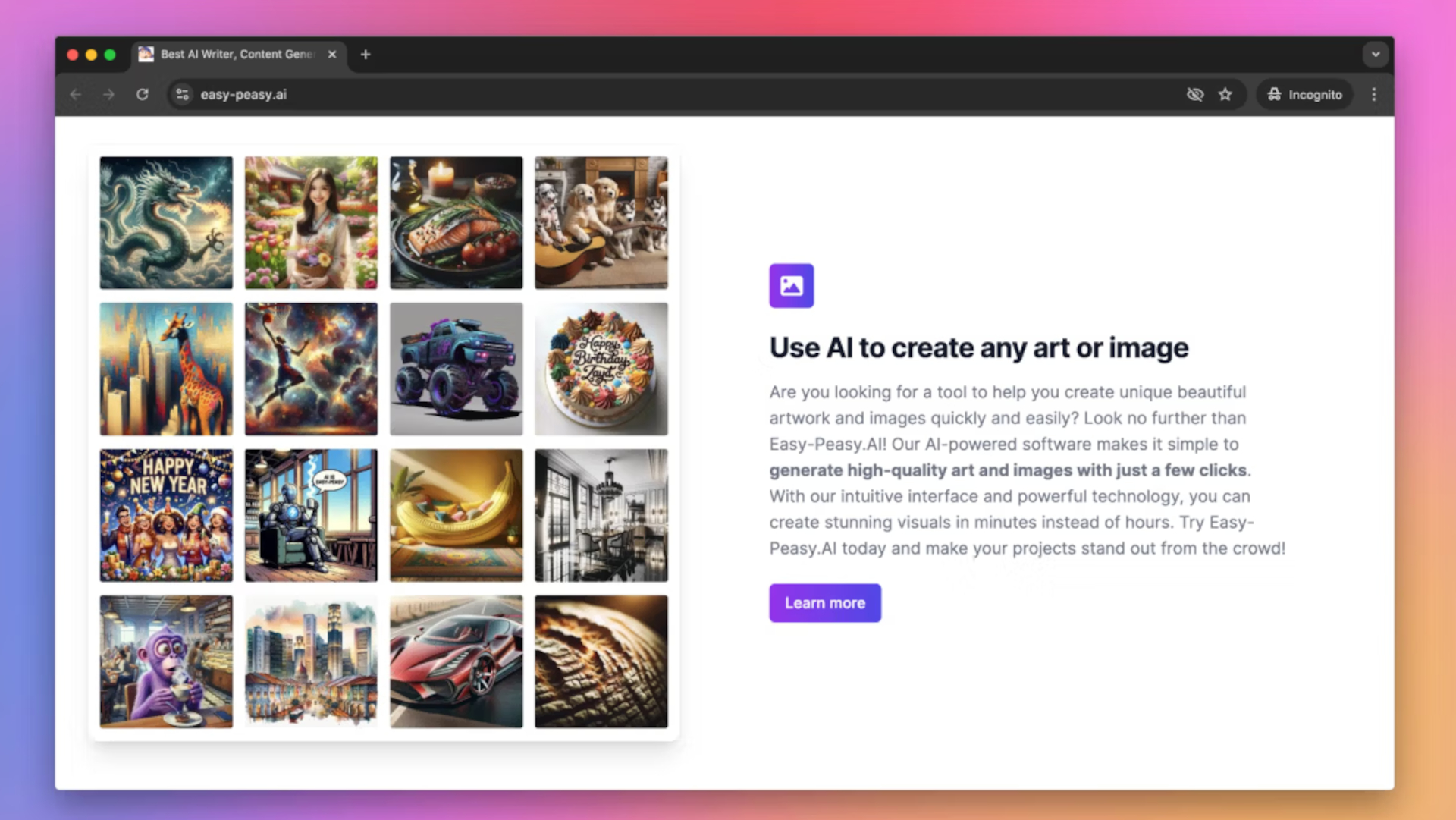Screen dimensions: 1456x820
Task: Click the purple image icon above heading
Action: (x=791, y=286)
